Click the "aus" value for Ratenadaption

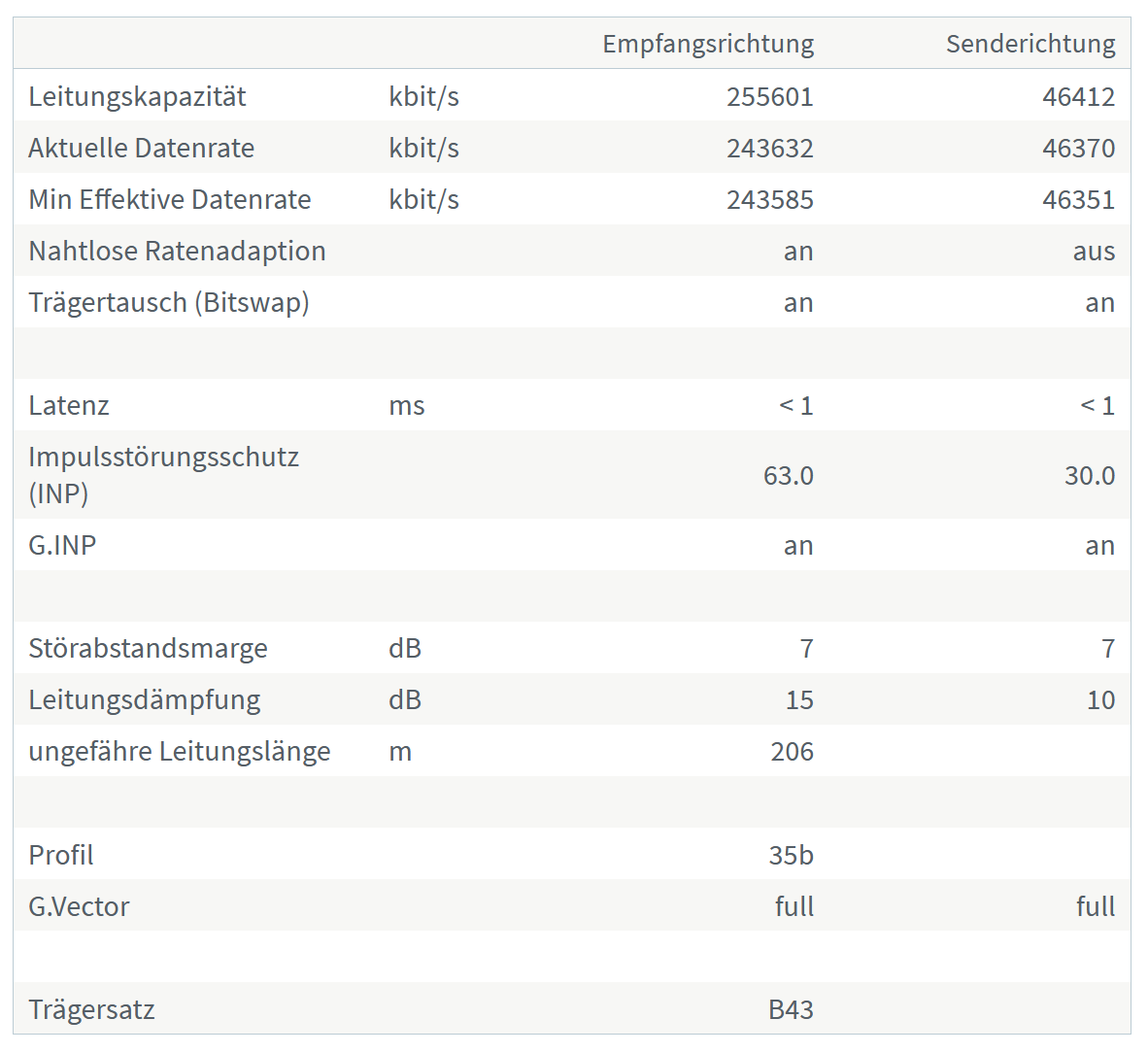click(1094, 251)
